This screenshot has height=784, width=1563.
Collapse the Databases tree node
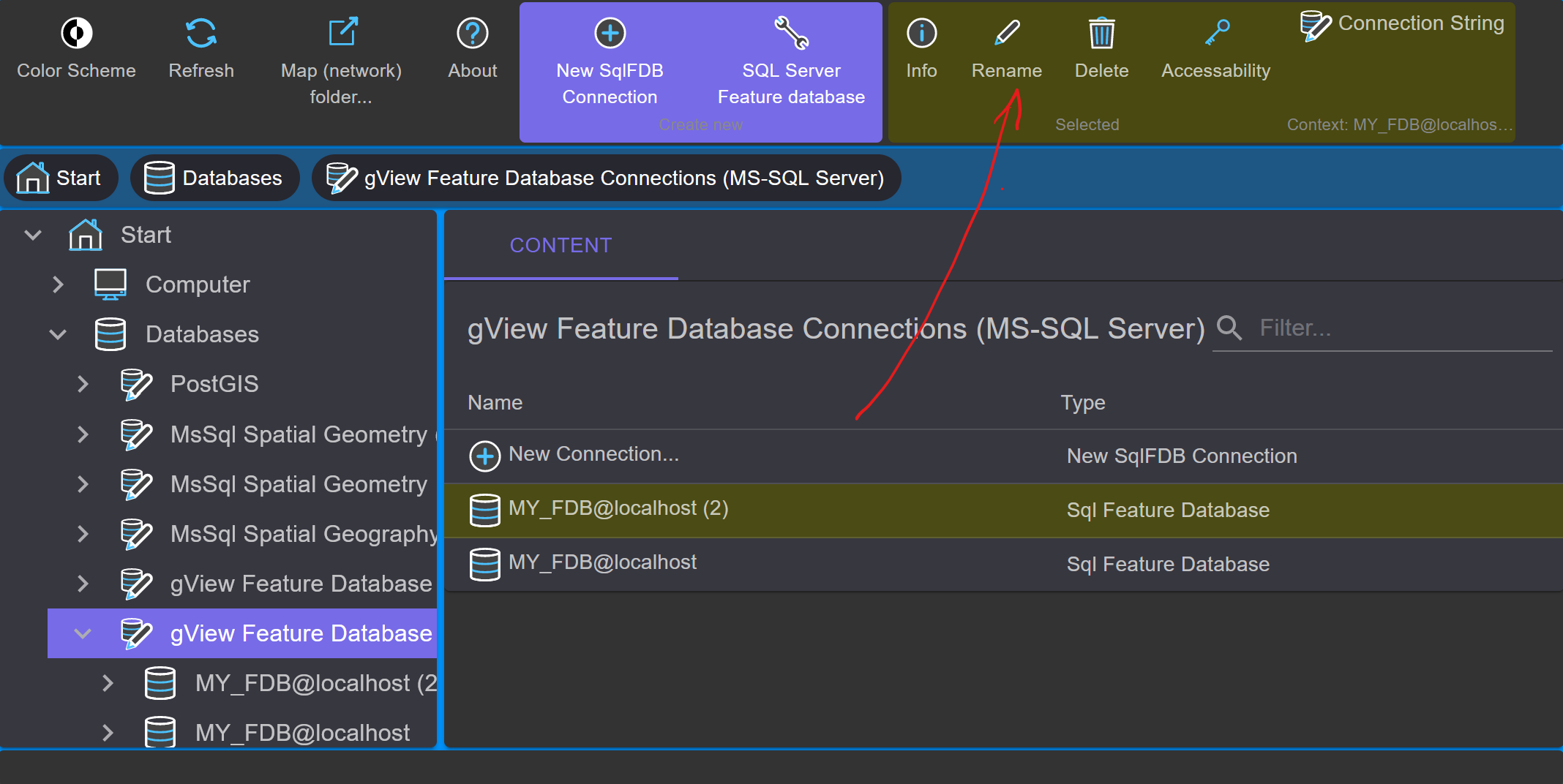pyautogui.click(x=58, y=334)
